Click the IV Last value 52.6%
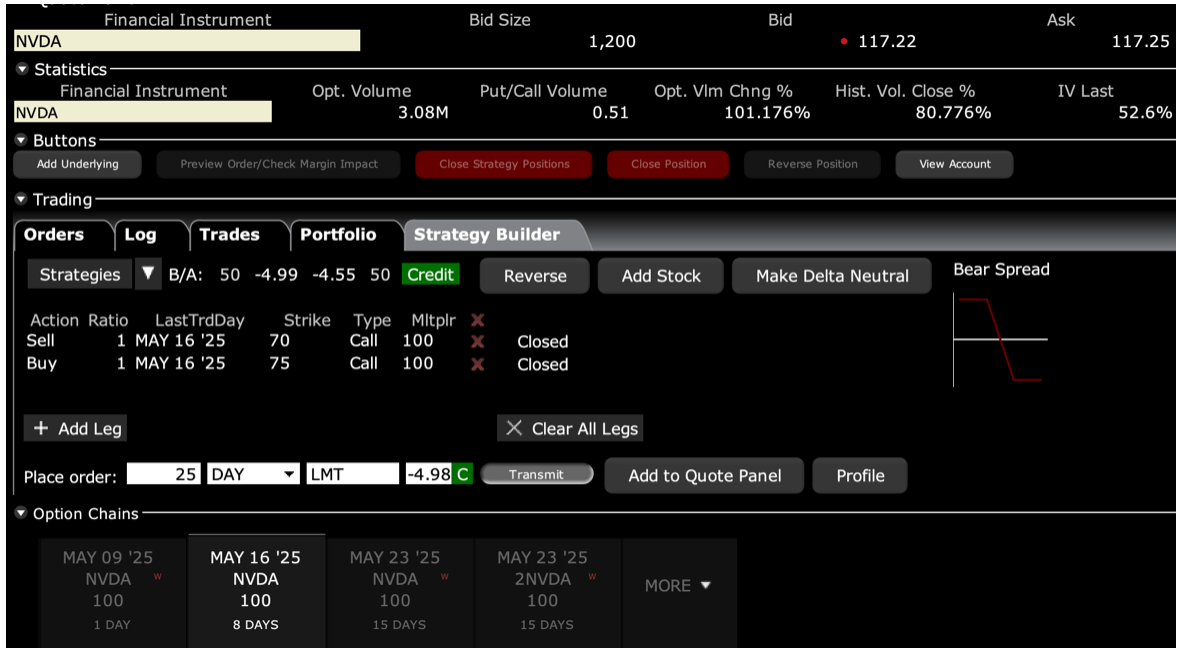The height and width of the screenshot is (654, 1180). (x=1145, y=113)
